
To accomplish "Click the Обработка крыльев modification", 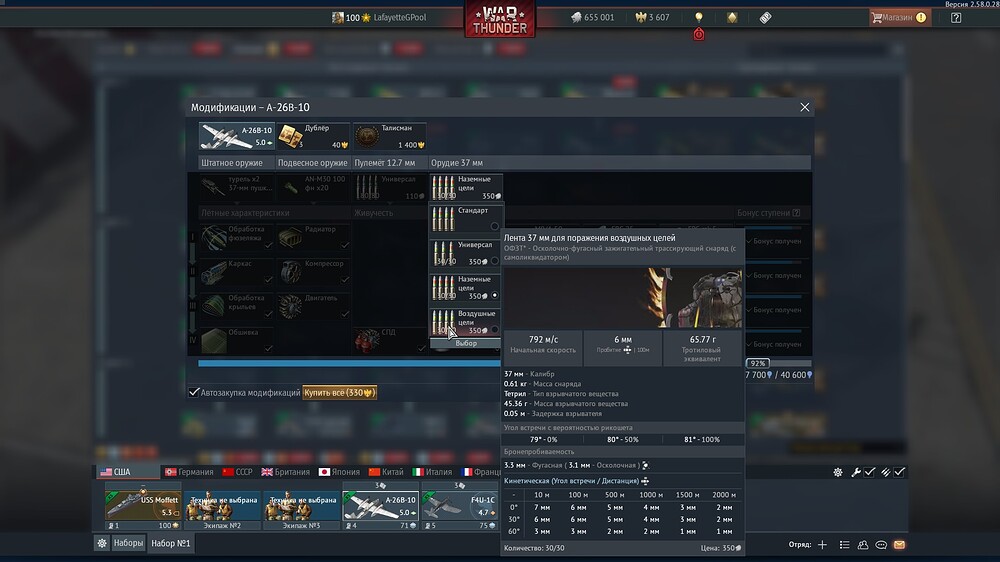I will [x=237, y=306].
